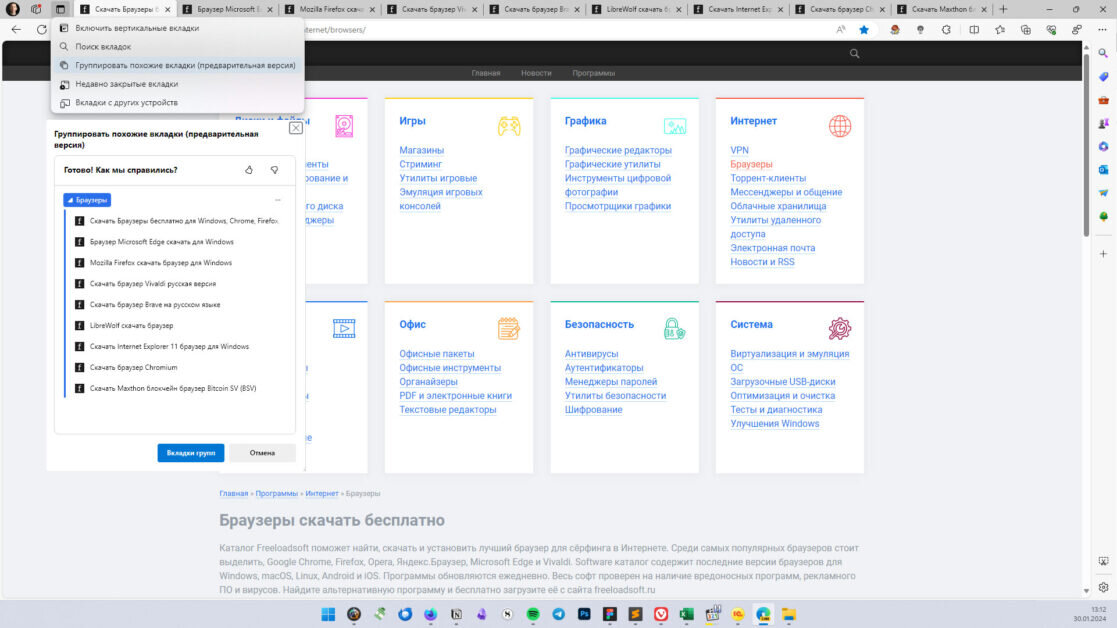Close the group similar tabs panel

[x=296, y=128]
